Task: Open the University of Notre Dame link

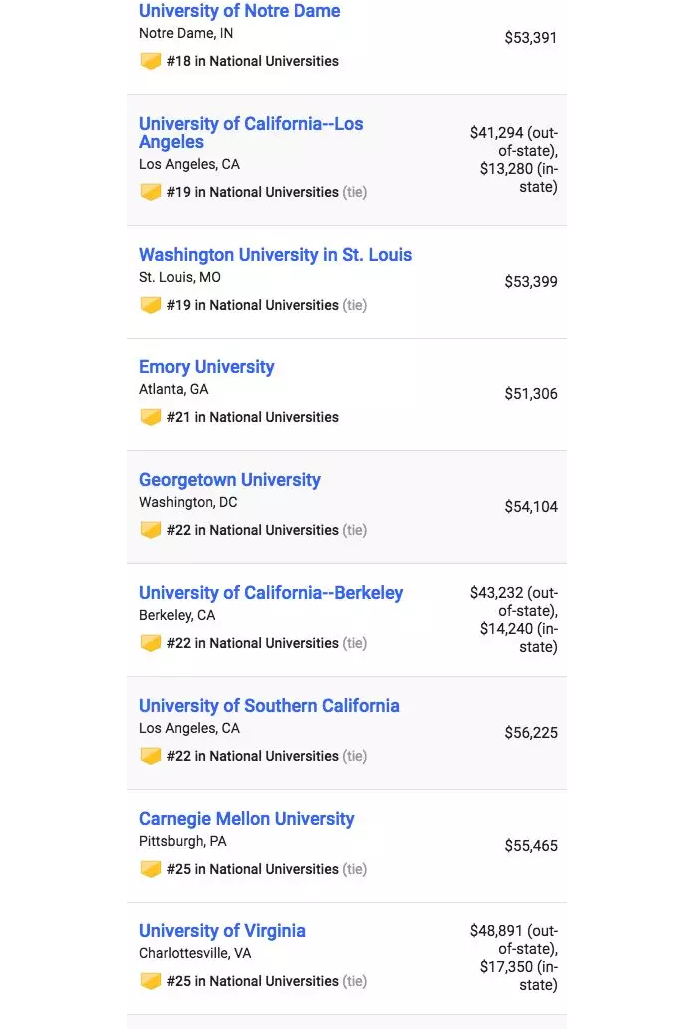Action: 239,11
